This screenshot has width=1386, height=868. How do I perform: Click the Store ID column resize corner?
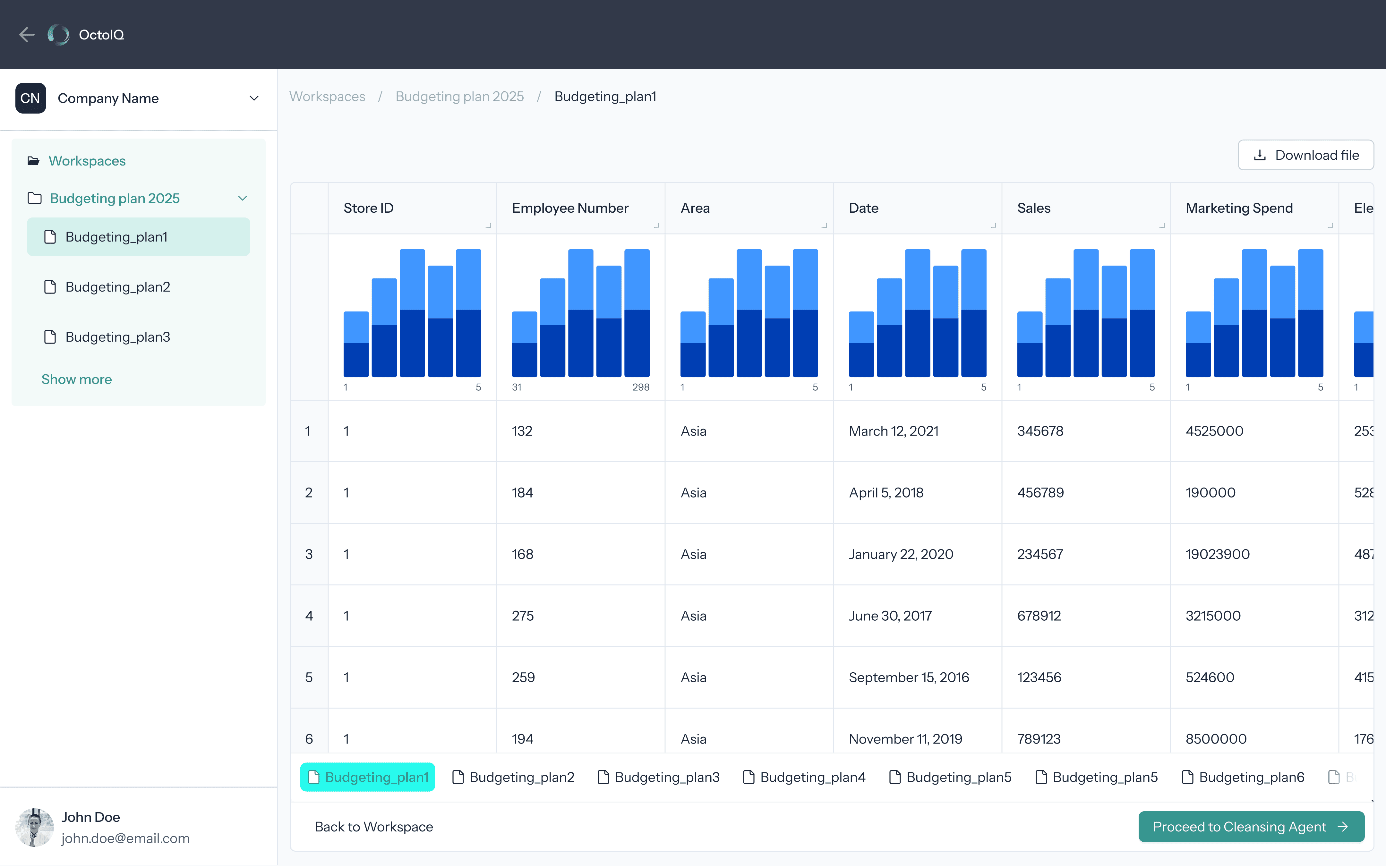[x=488, y=226]
